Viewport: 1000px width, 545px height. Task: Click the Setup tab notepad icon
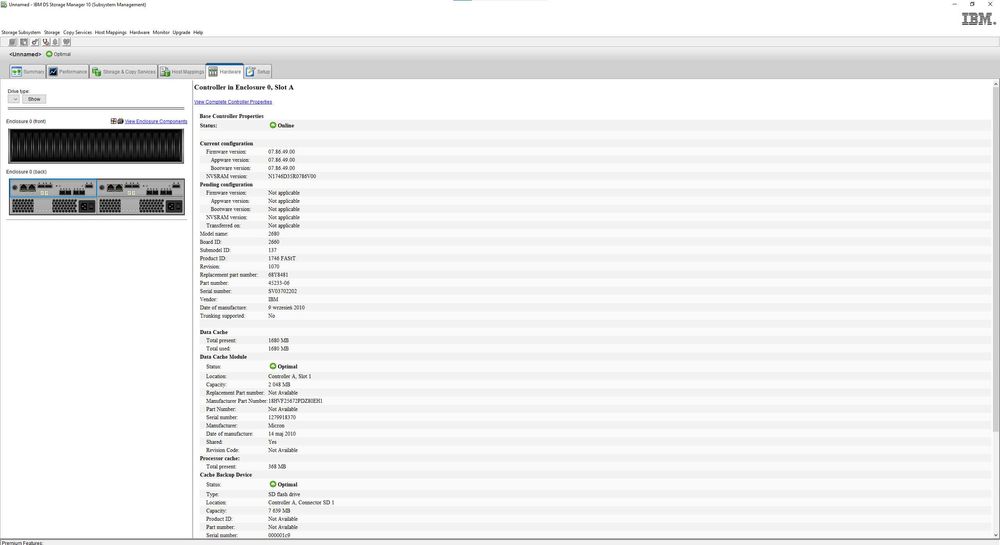tap(250, 71)
